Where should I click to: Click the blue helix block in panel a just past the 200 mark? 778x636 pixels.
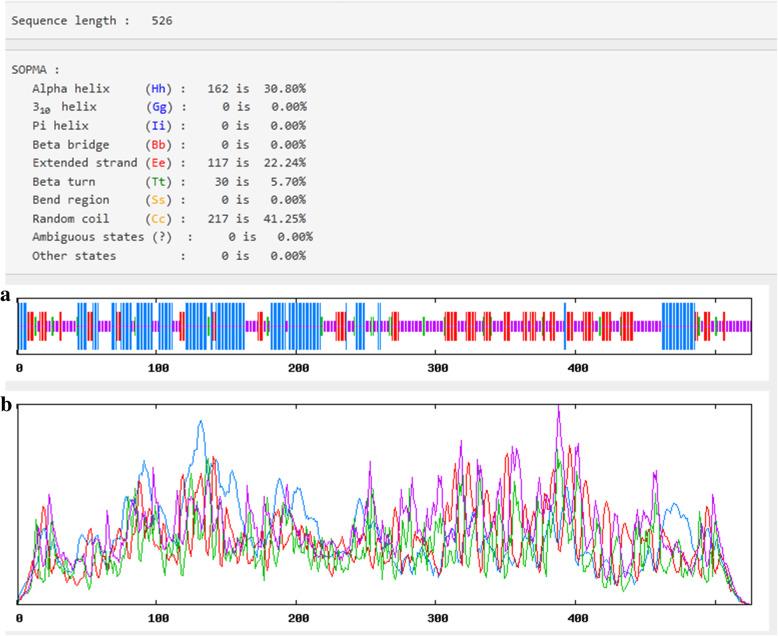(305, 326)
